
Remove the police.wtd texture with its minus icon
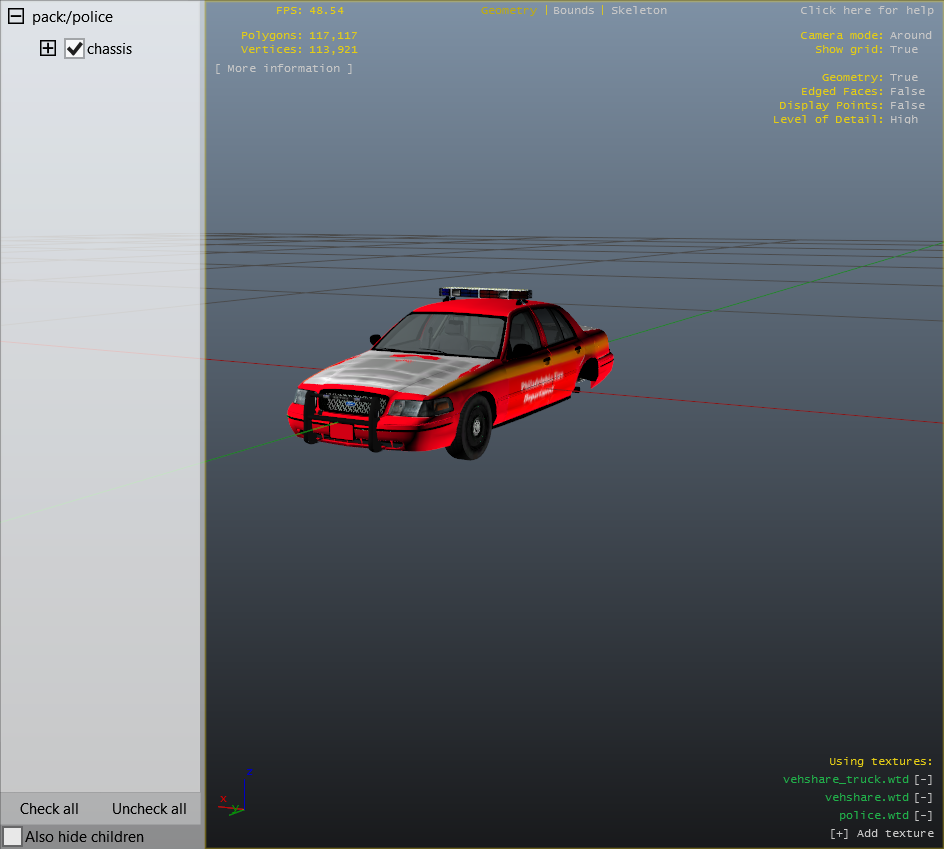[923, 816]
